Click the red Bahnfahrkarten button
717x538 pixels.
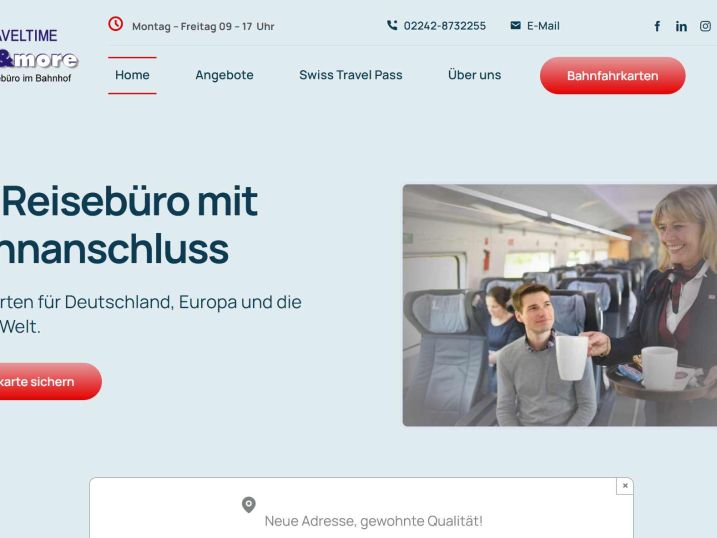(613, 75)
